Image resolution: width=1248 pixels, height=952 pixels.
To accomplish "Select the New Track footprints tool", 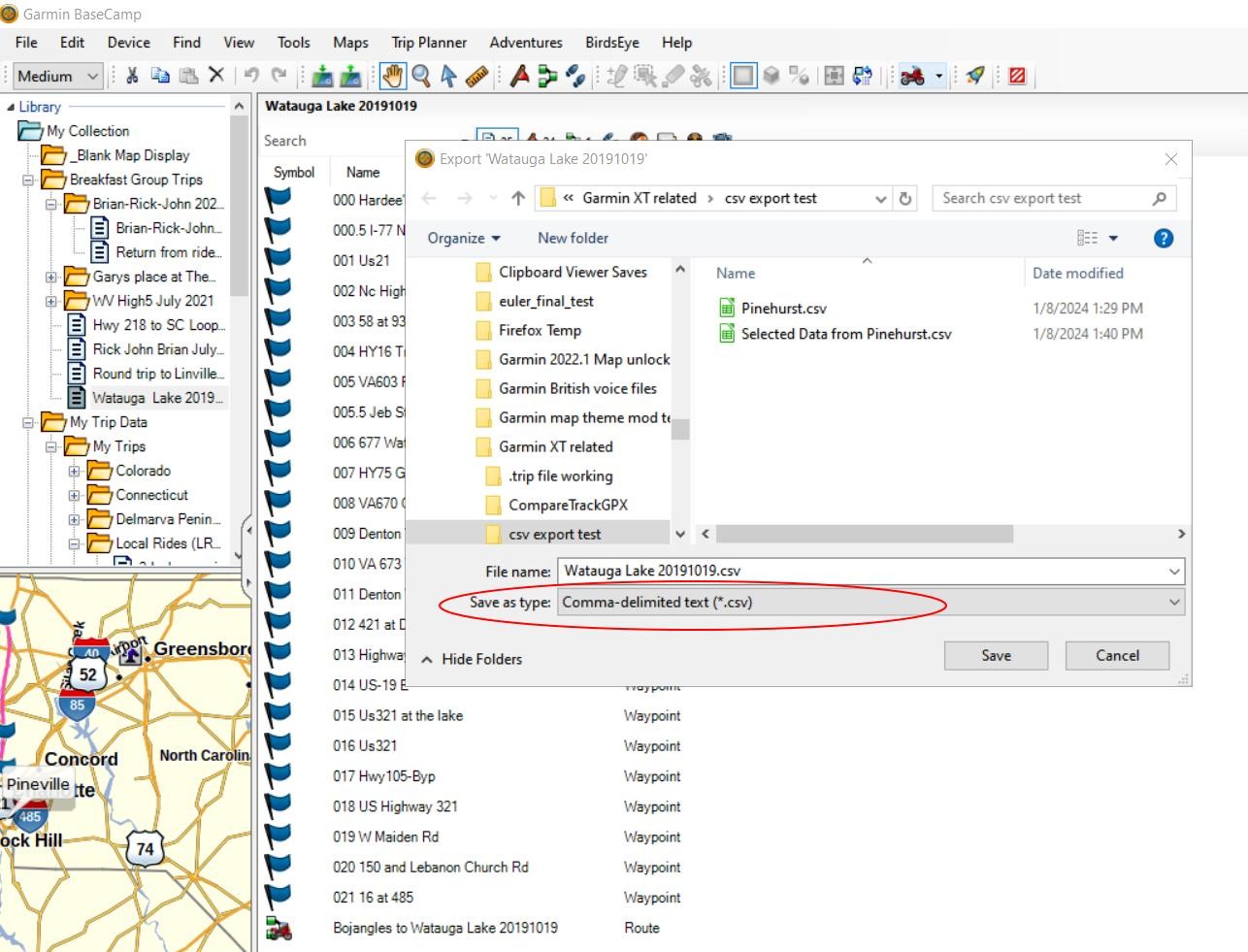I will pos(575,76).
